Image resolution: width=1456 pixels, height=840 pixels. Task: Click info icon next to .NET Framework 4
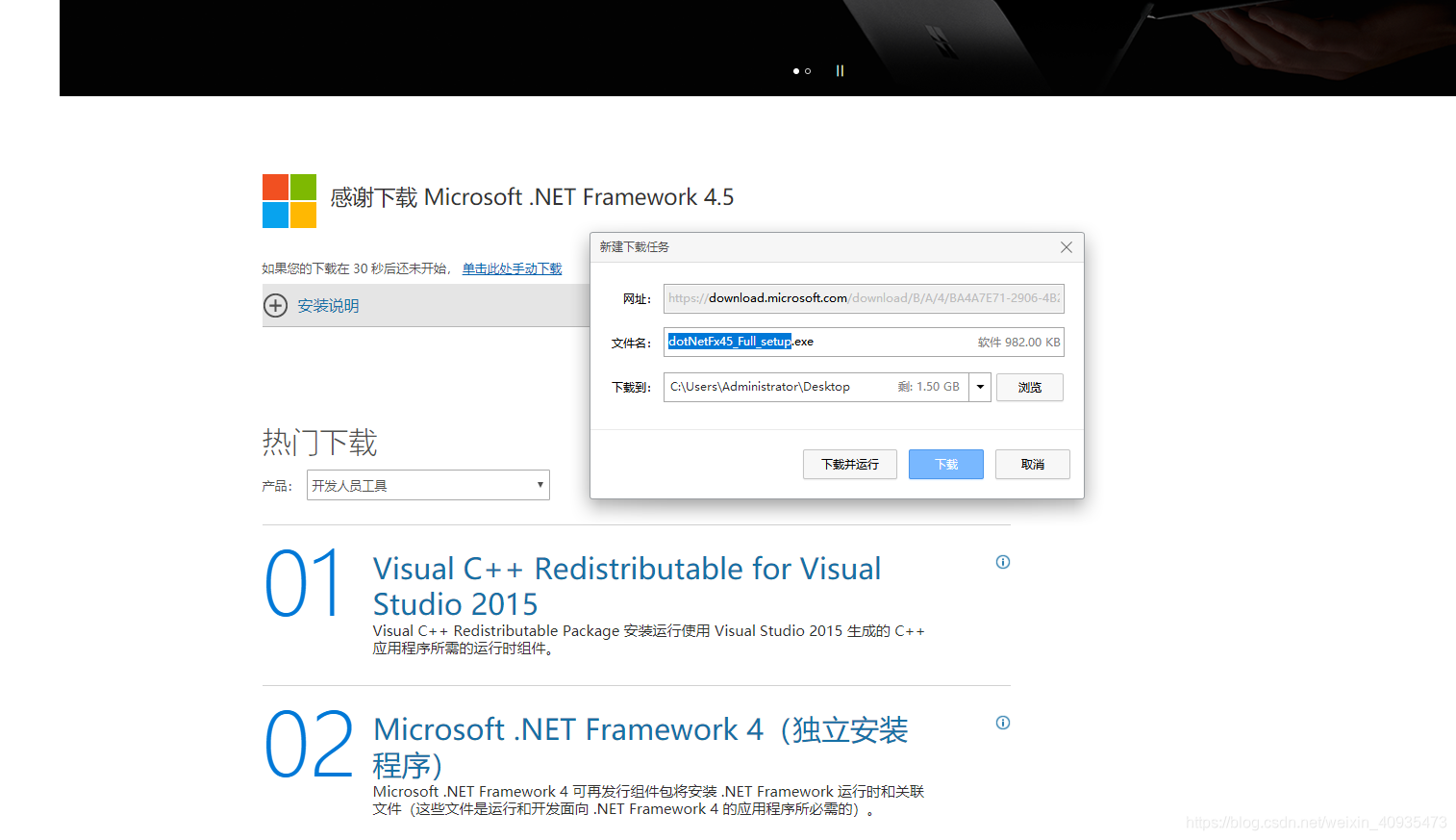(1003, 723)
